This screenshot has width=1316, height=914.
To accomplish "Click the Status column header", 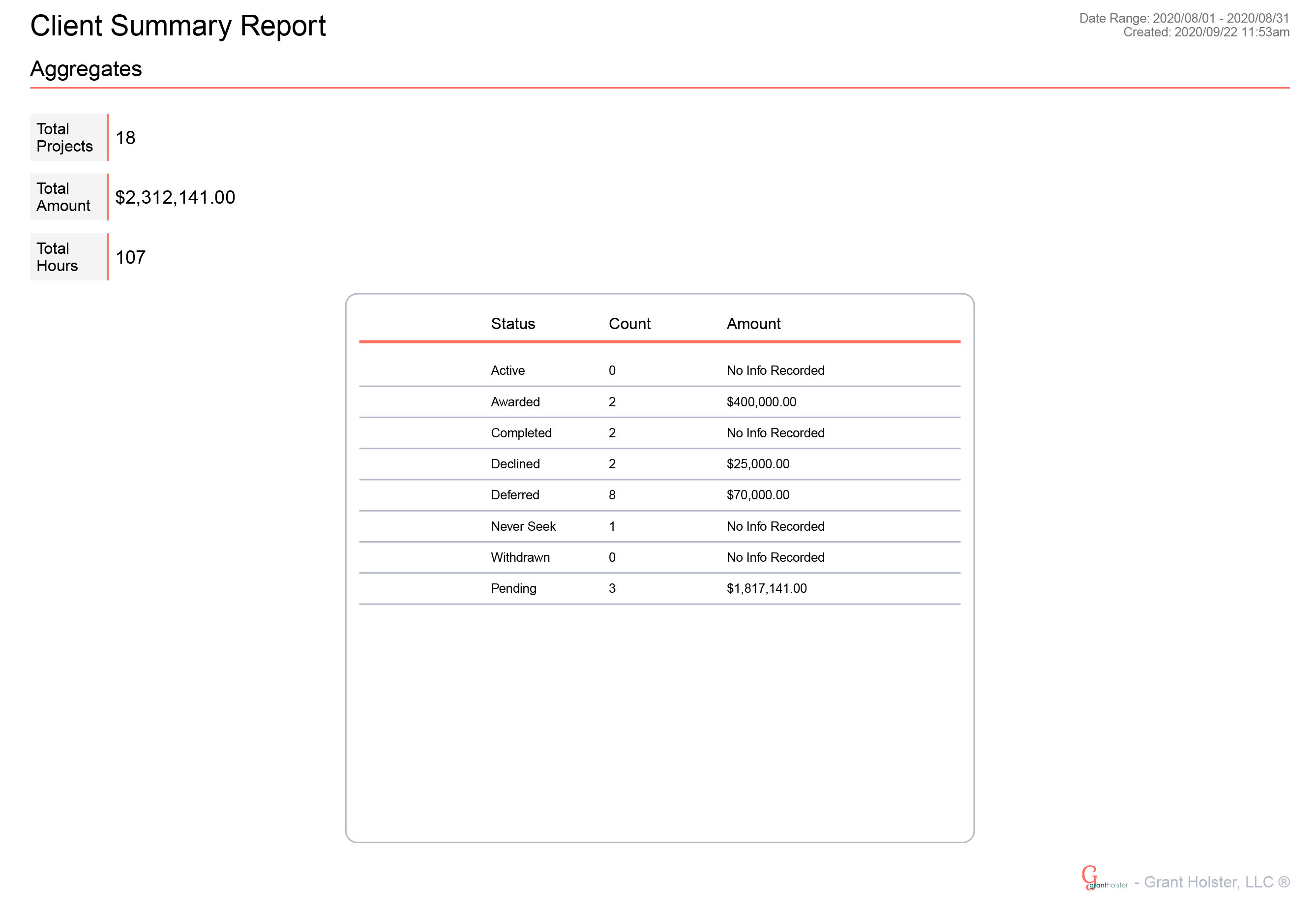I will (512, 324).
